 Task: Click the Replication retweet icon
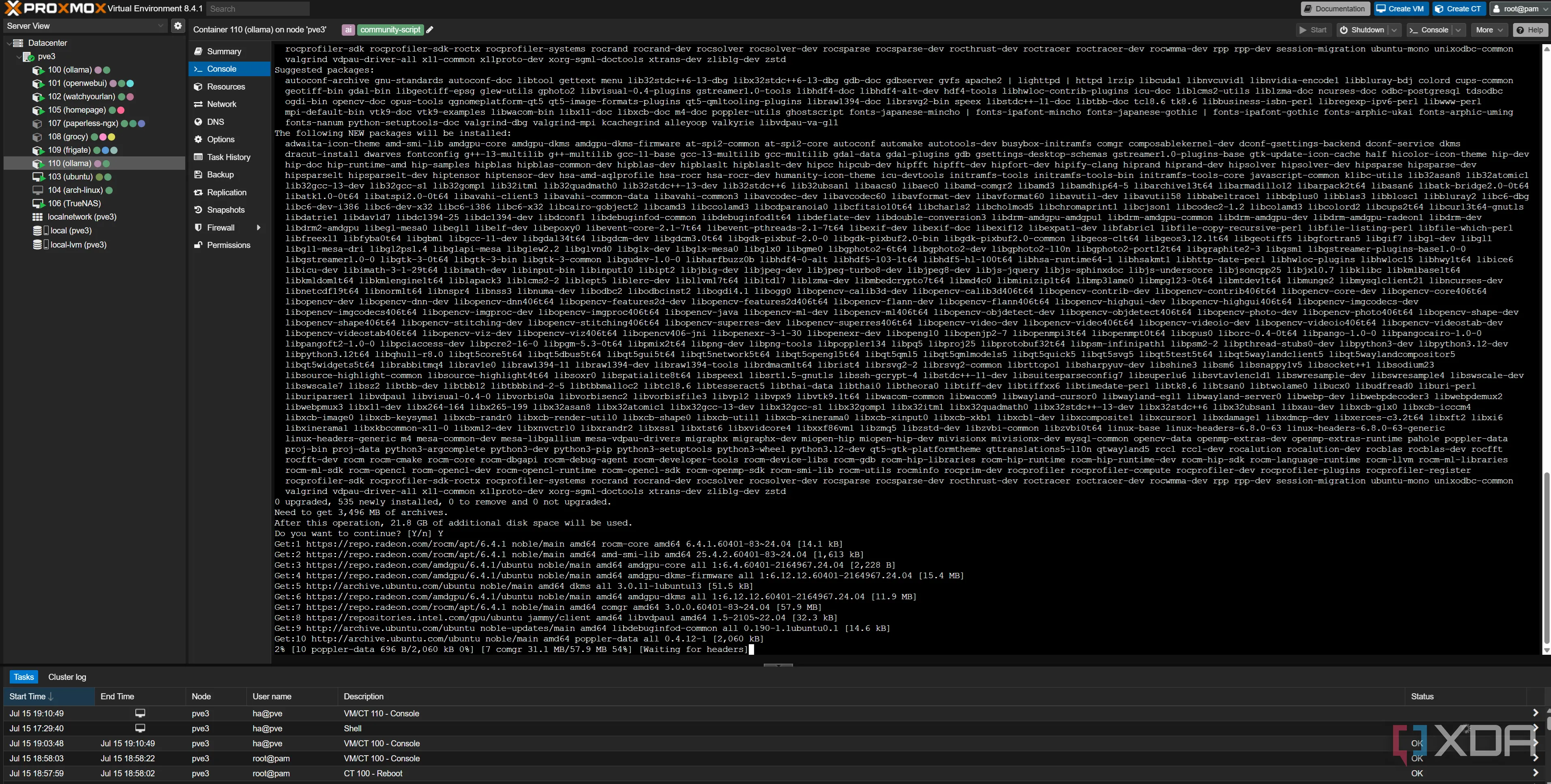click(x=198, y=192)
